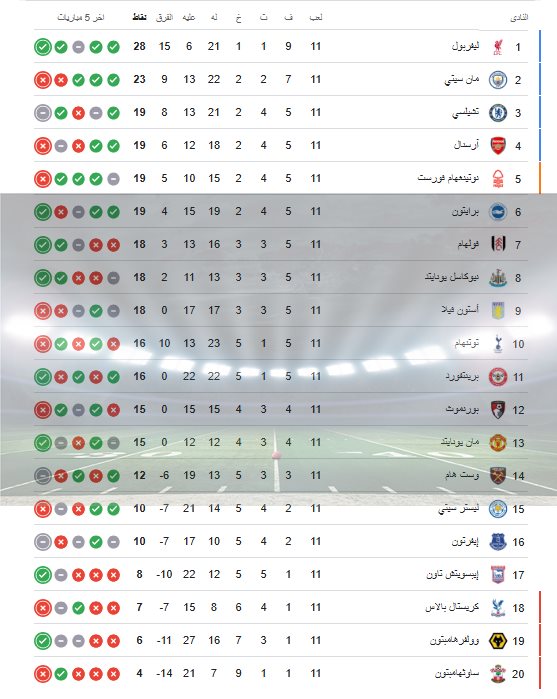The height and width of the screenshot is (699, 557).
Task: Open the نوتينغهام فورست team link
Action: 448,178
